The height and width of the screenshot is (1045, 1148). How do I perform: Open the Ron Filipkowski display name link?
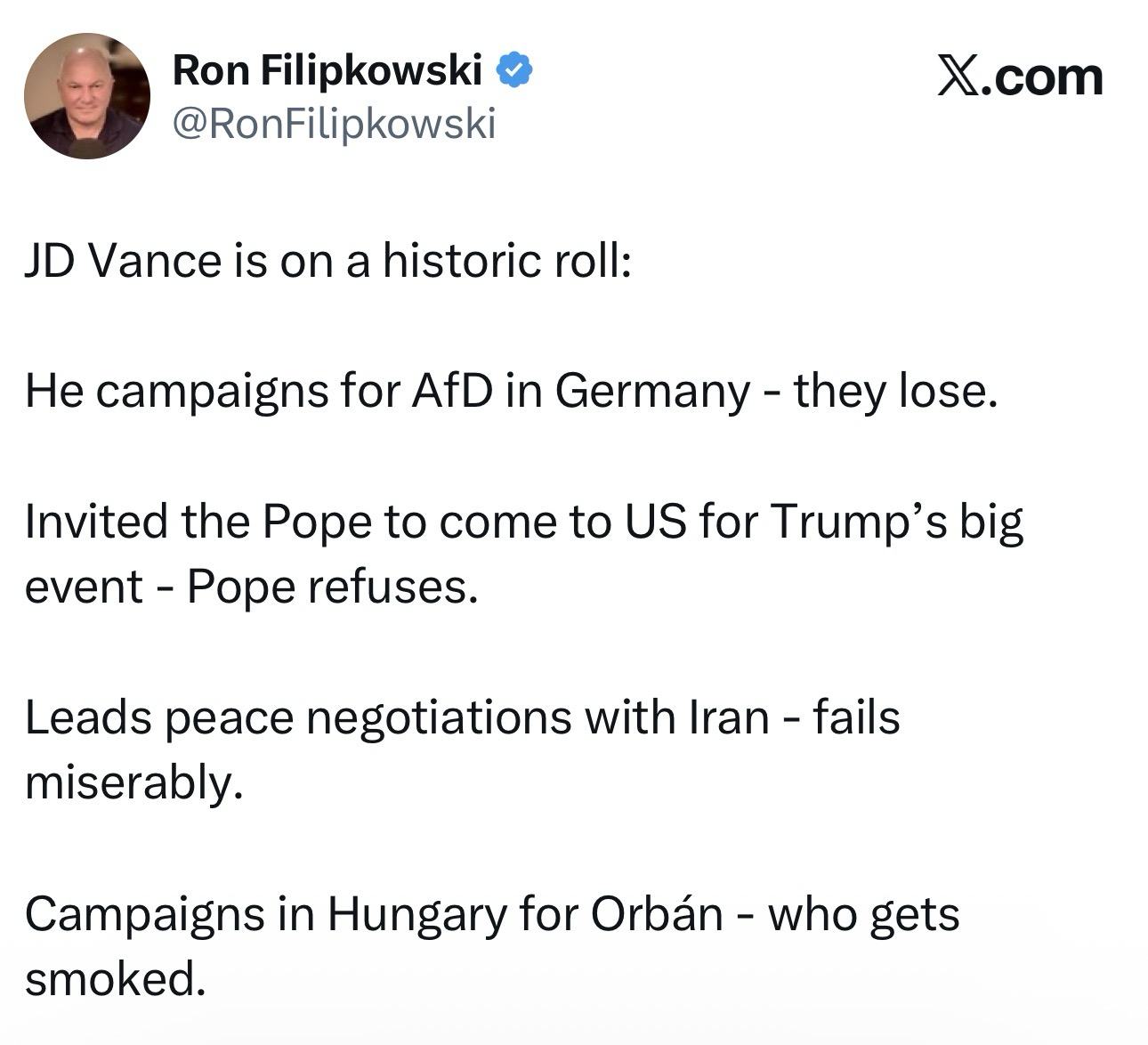tap(327, 69)
